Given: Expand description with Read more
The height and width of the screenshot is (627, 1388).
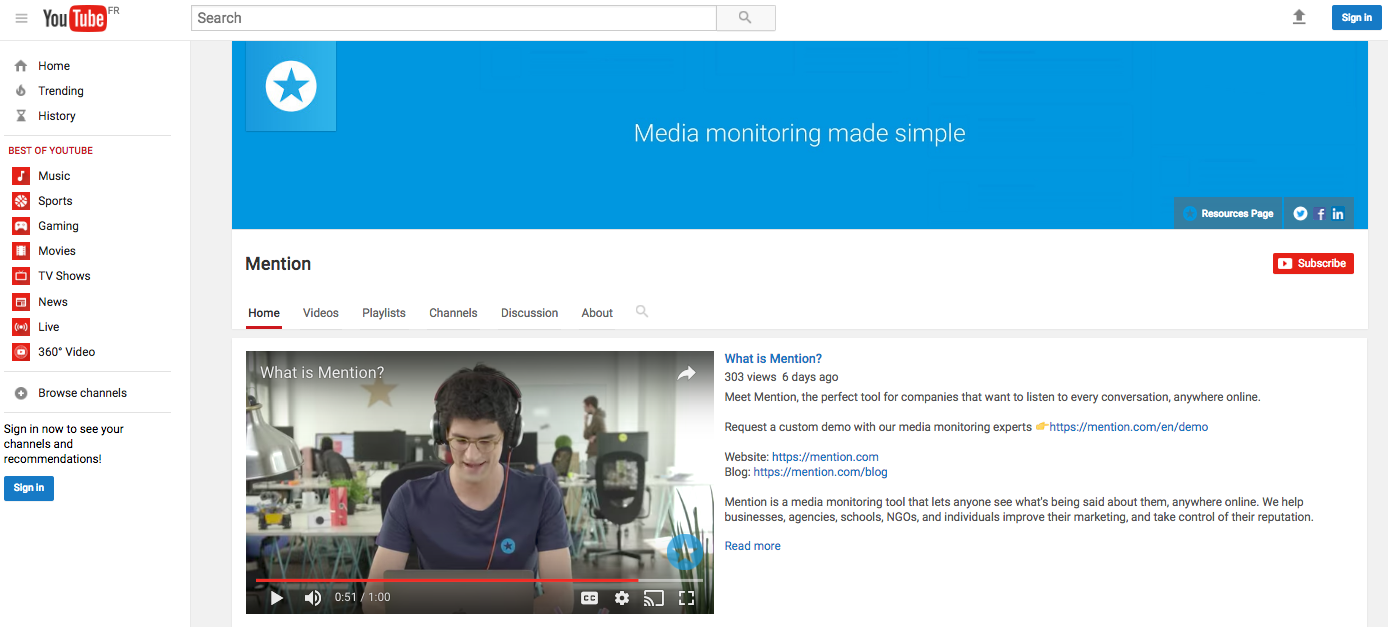Looking at the screenshot, I should tap(753, 546).
